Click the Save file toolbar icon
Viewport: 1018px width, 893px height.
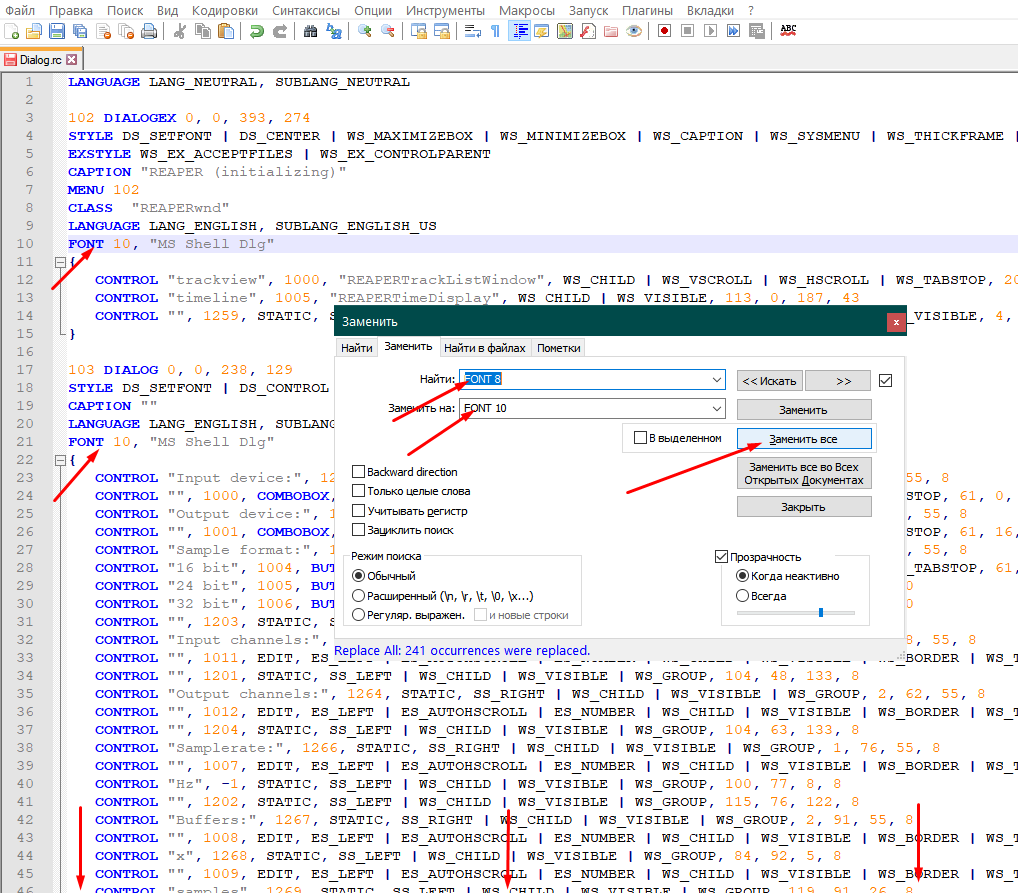[x=57, y=31]
